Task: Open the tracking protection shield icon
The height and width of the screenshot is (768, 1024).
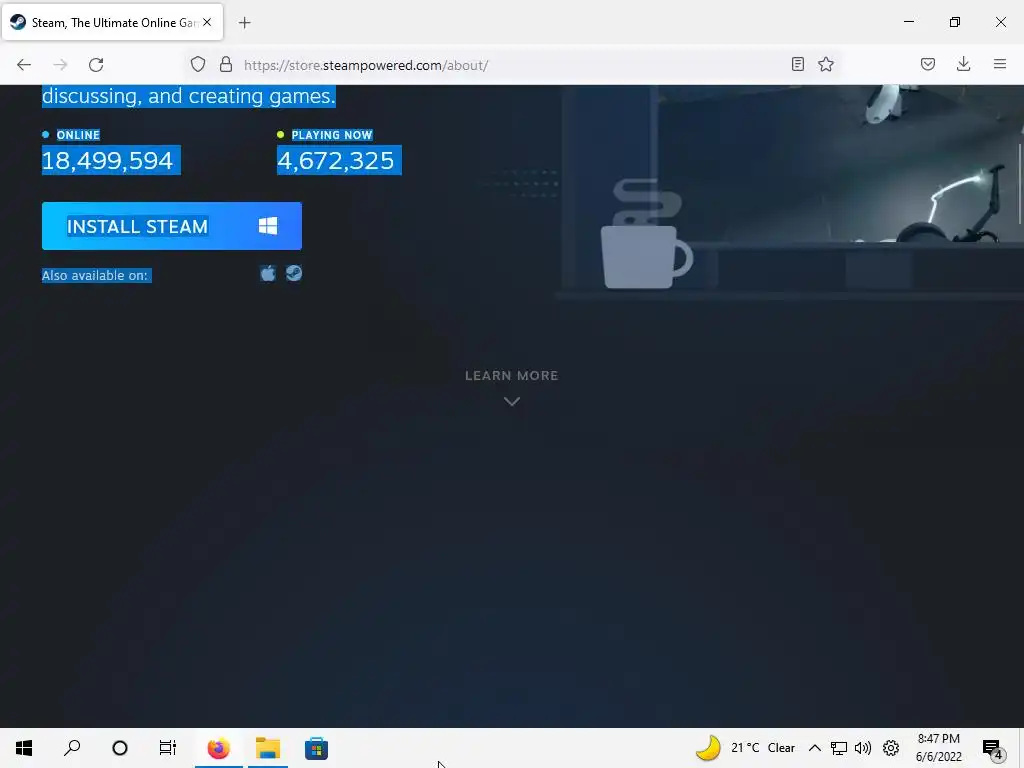Action: click(198, 64)
